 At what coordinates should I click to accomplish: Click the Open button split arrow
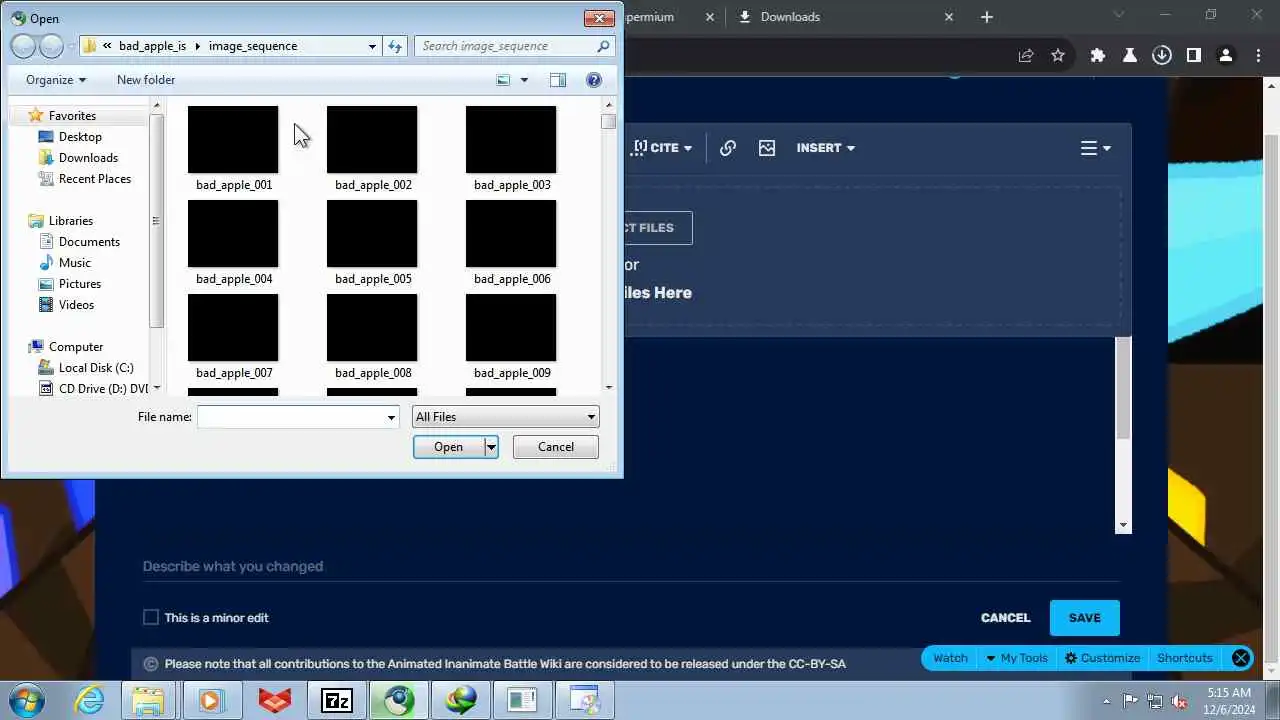[x=491, y=447]
